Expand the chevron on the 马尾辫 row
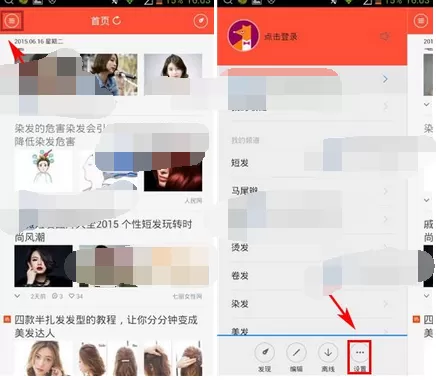Screen dimensions: 436x380 tap(386, 191)
